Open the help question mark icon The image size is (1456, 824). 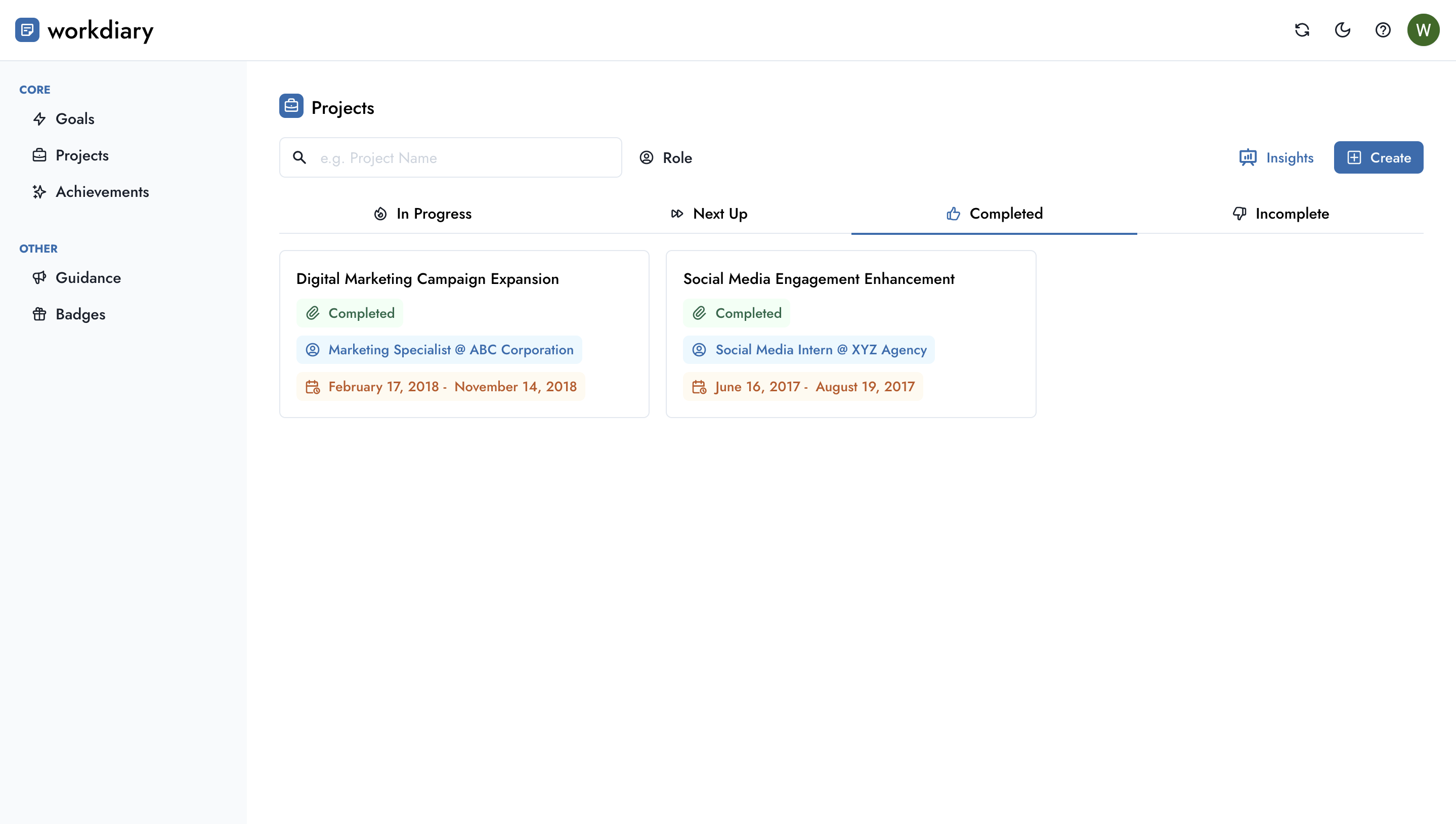point(1383,30)
